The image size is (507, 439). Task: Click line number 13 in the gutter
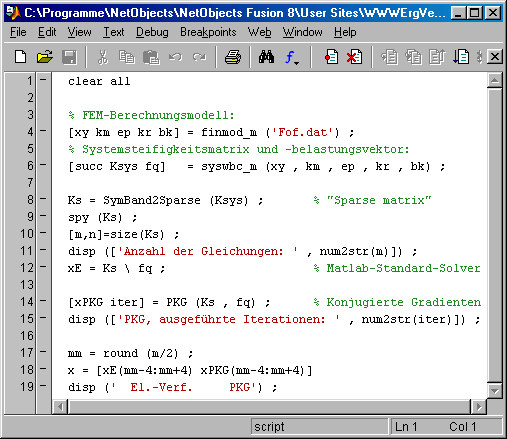pyautogui.click(x=27, y=285)
